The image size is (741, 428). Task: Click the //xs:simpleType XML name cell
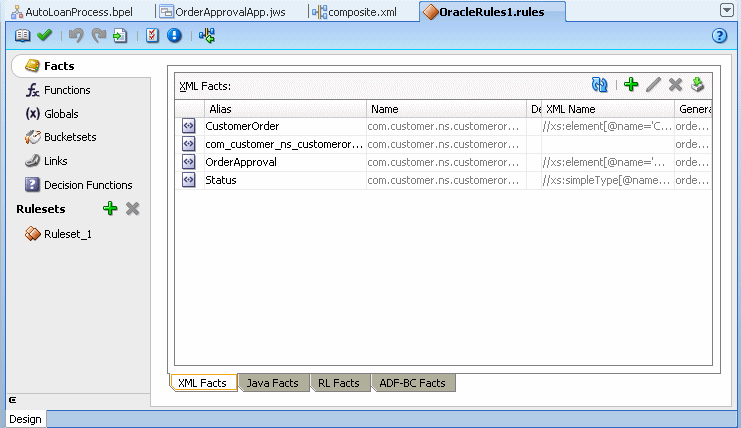point(608,180)
